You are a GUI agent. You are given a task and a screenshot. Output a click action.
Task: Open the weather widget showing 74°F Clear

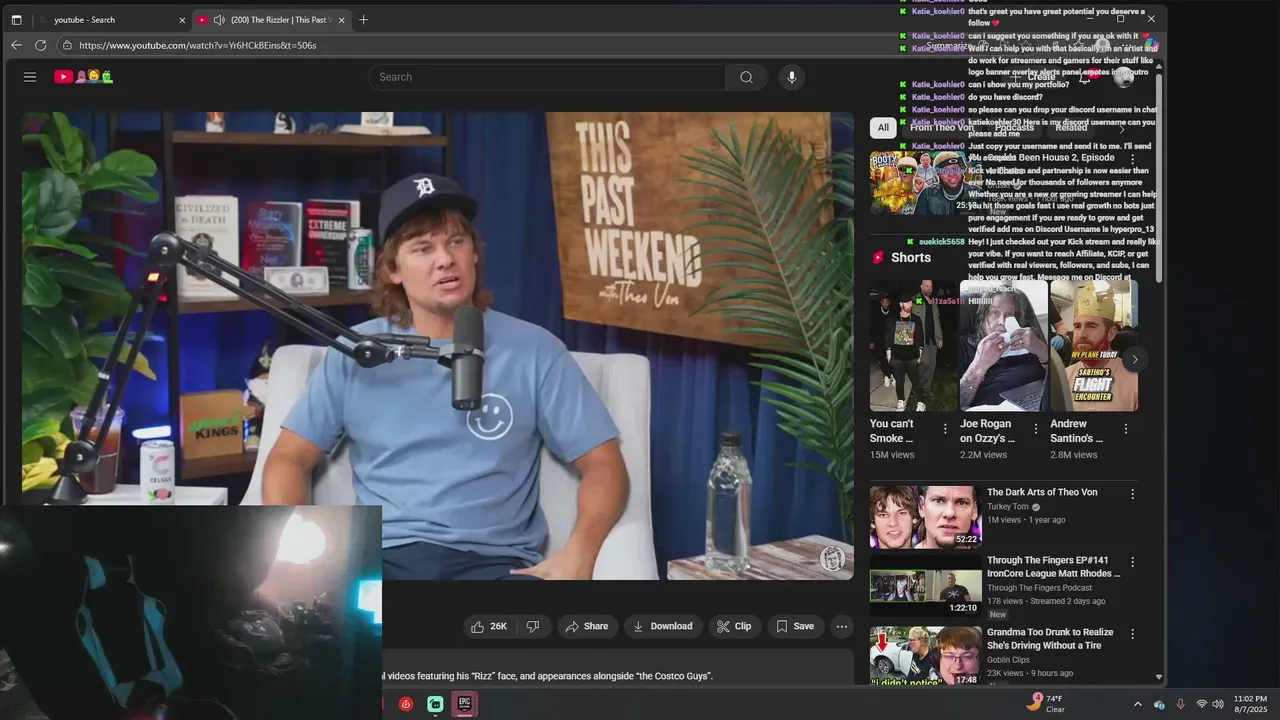coord(1046,704)
